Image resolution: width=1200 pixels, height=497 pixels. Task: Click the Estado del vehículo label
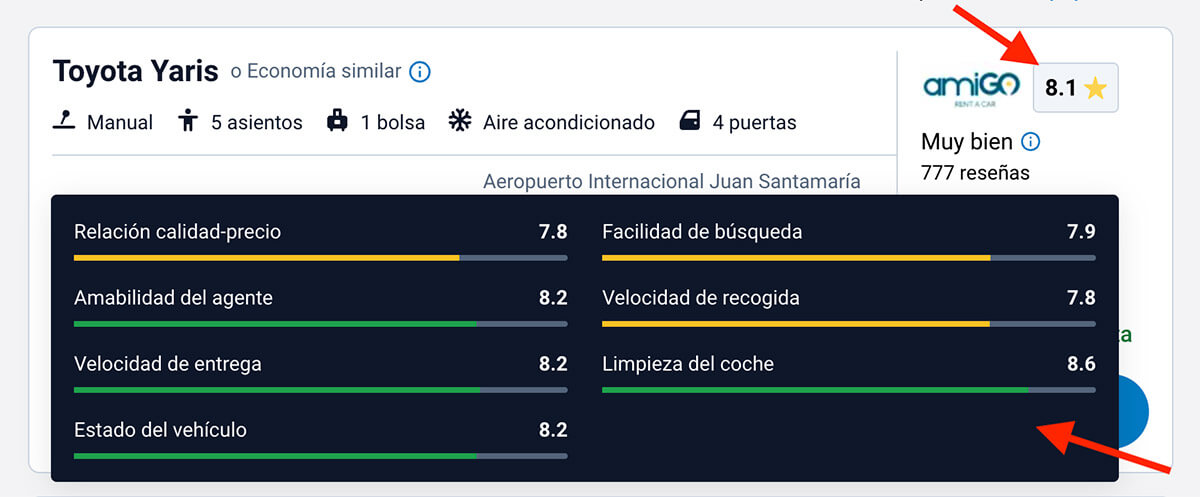(x=160, y=430)
